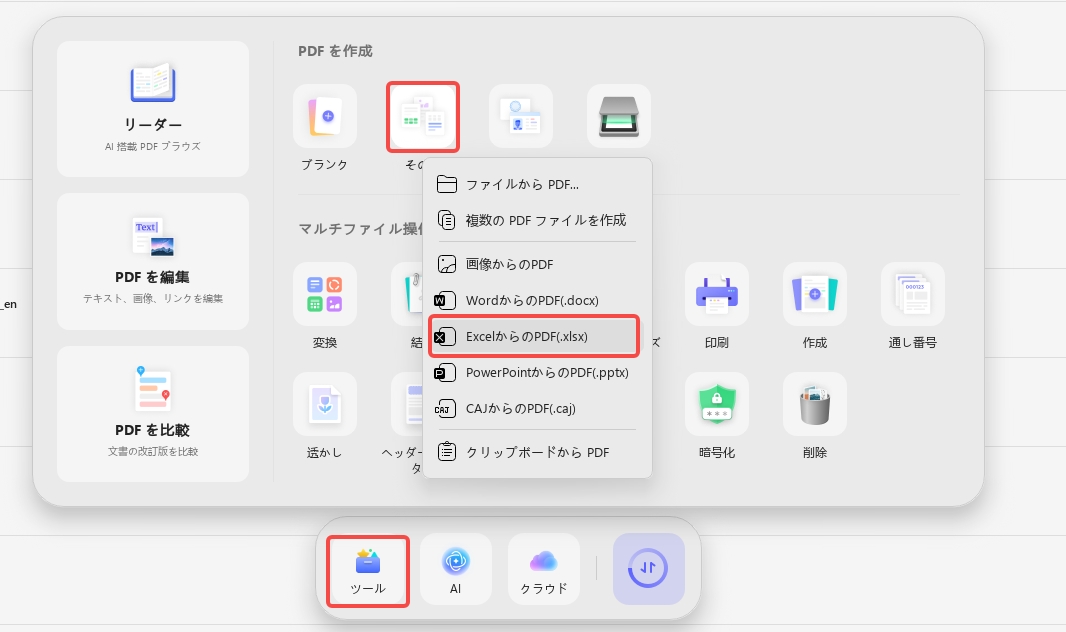Click the circular sync/transfer button

coord(649,569)
